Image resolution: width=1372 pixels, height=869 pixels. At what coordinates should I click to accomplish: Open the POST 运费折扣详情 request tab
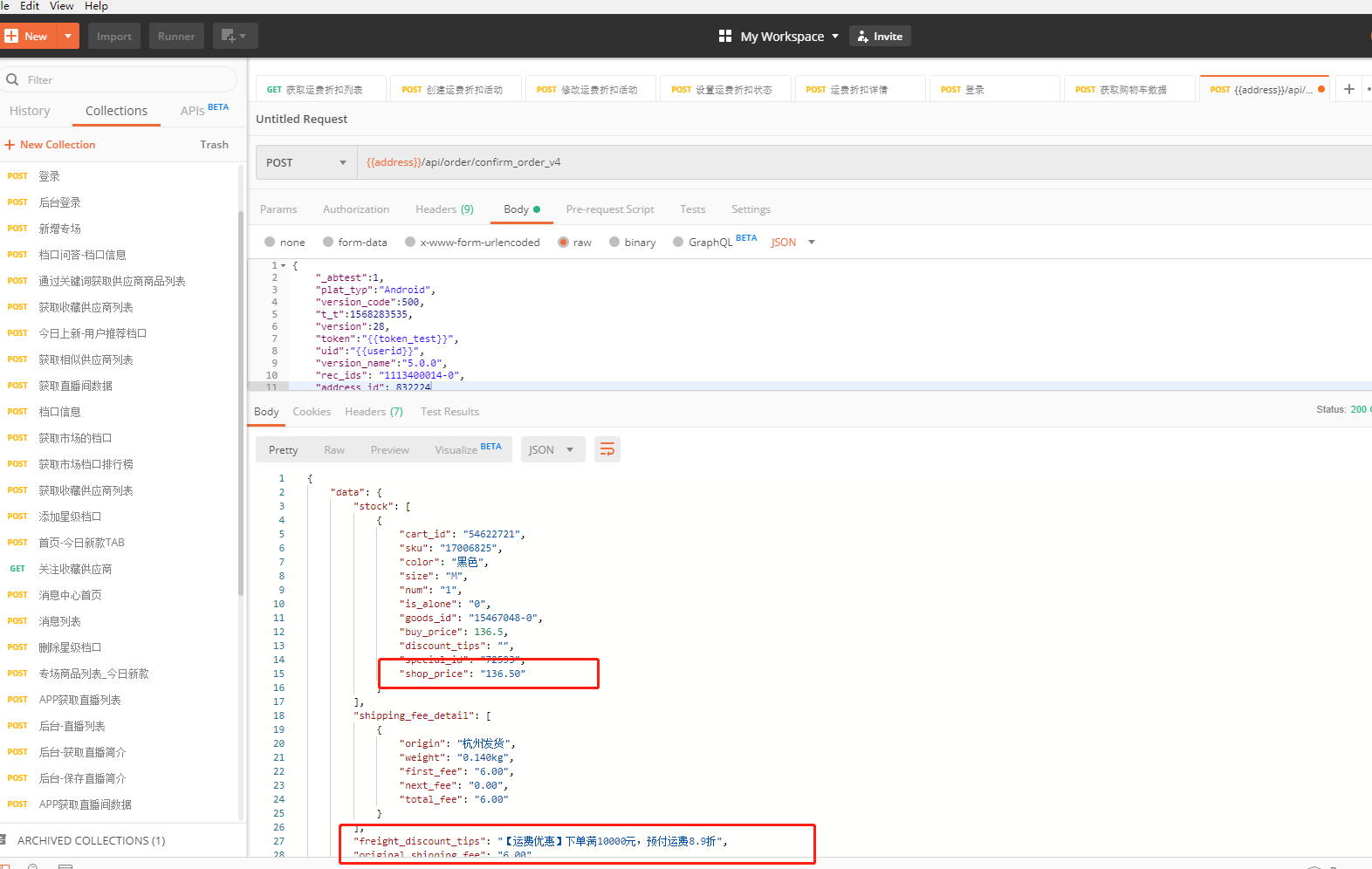tap(860, 89)
